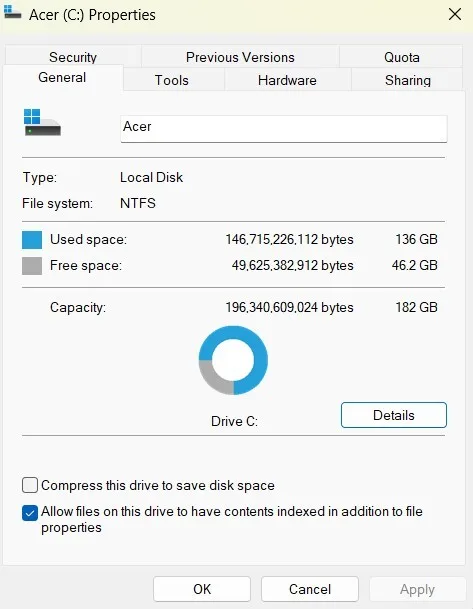Uncheck Allow files to have contents indexed
This screenshot has width=473, height=609.
click(x=30, y=513)
